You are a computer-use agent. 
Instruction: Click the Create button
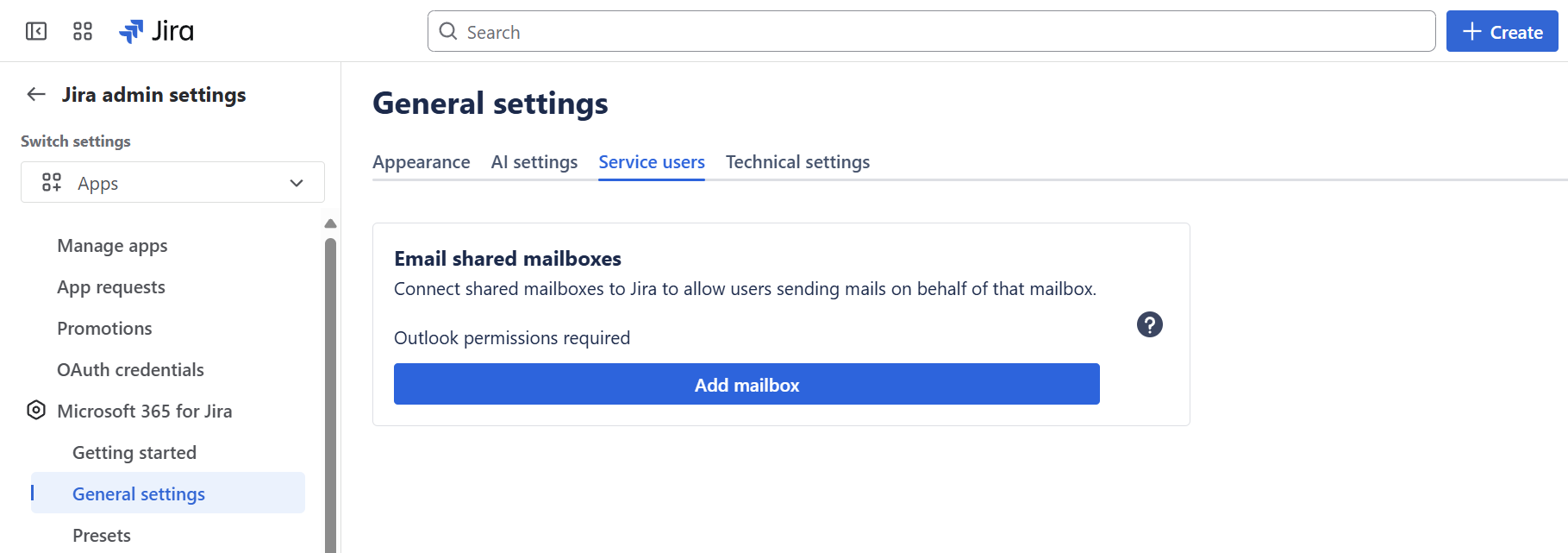1502,32
